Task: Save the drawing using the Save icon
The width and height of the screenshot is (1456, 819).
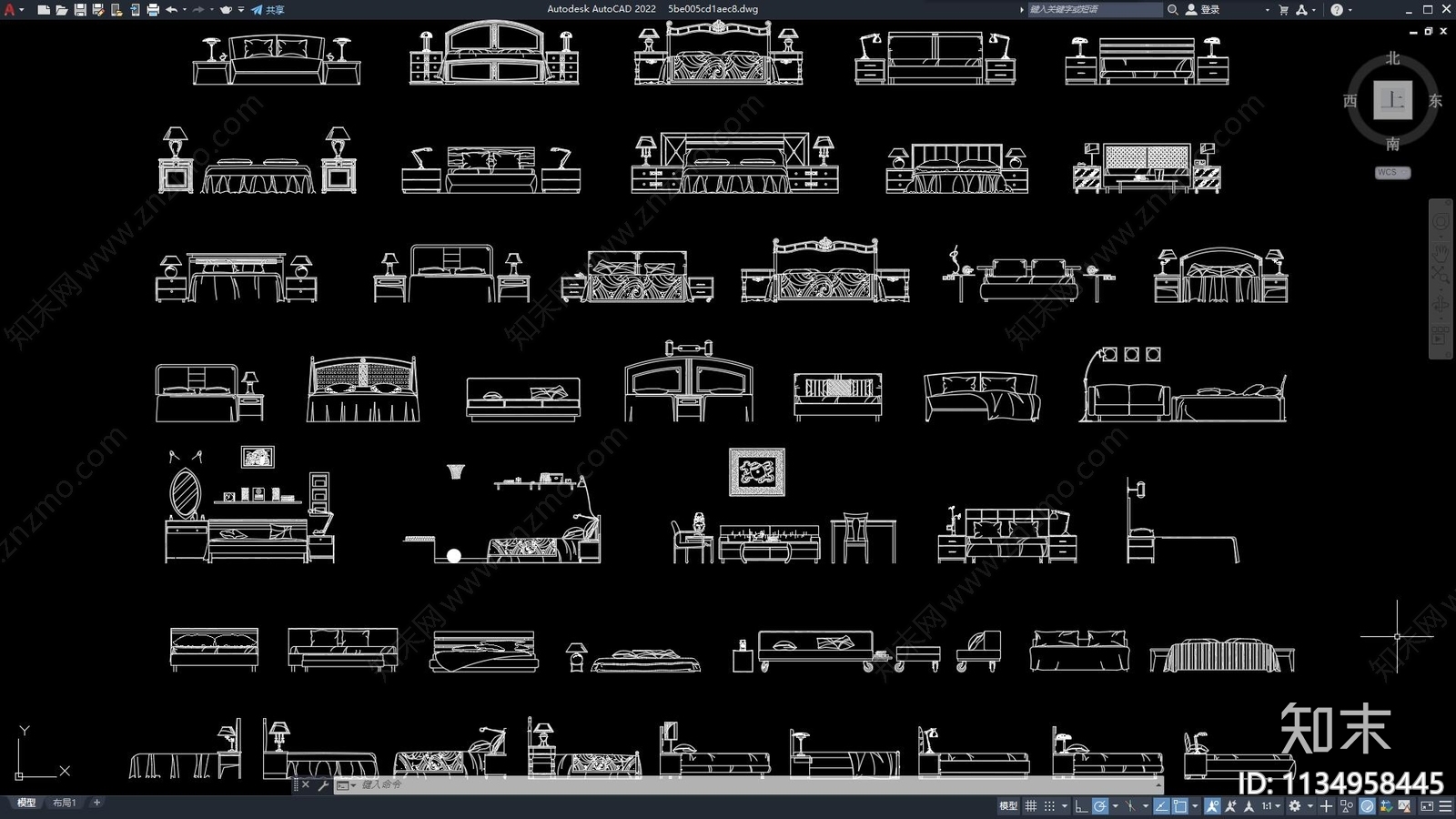Action: point(80,9)
